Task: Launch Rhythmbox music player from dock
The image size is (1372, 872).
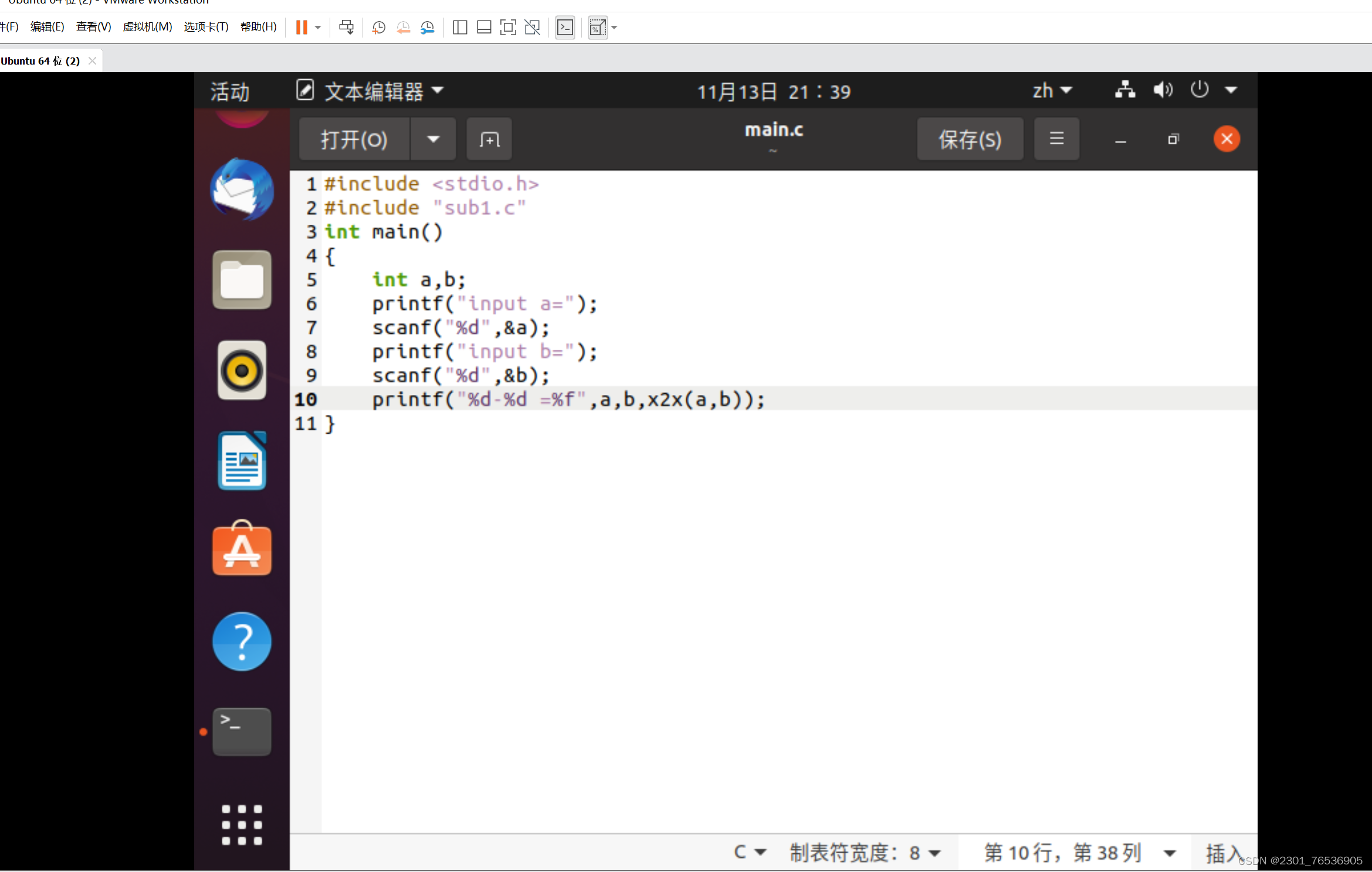Action: coord(242,370)
